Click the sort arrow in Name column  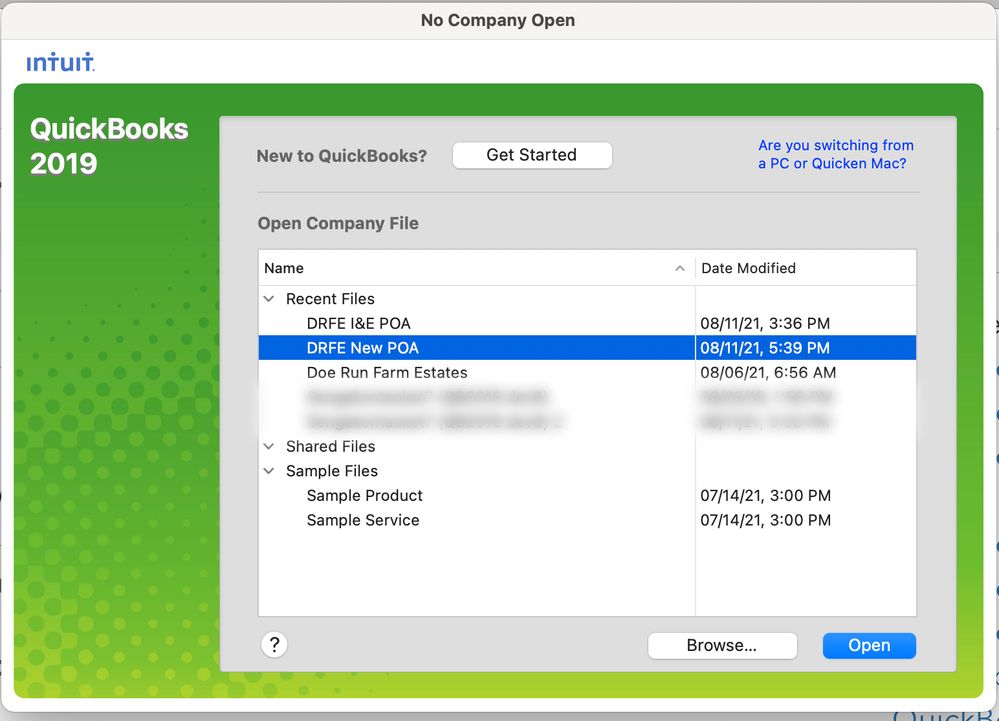[680, 268]
